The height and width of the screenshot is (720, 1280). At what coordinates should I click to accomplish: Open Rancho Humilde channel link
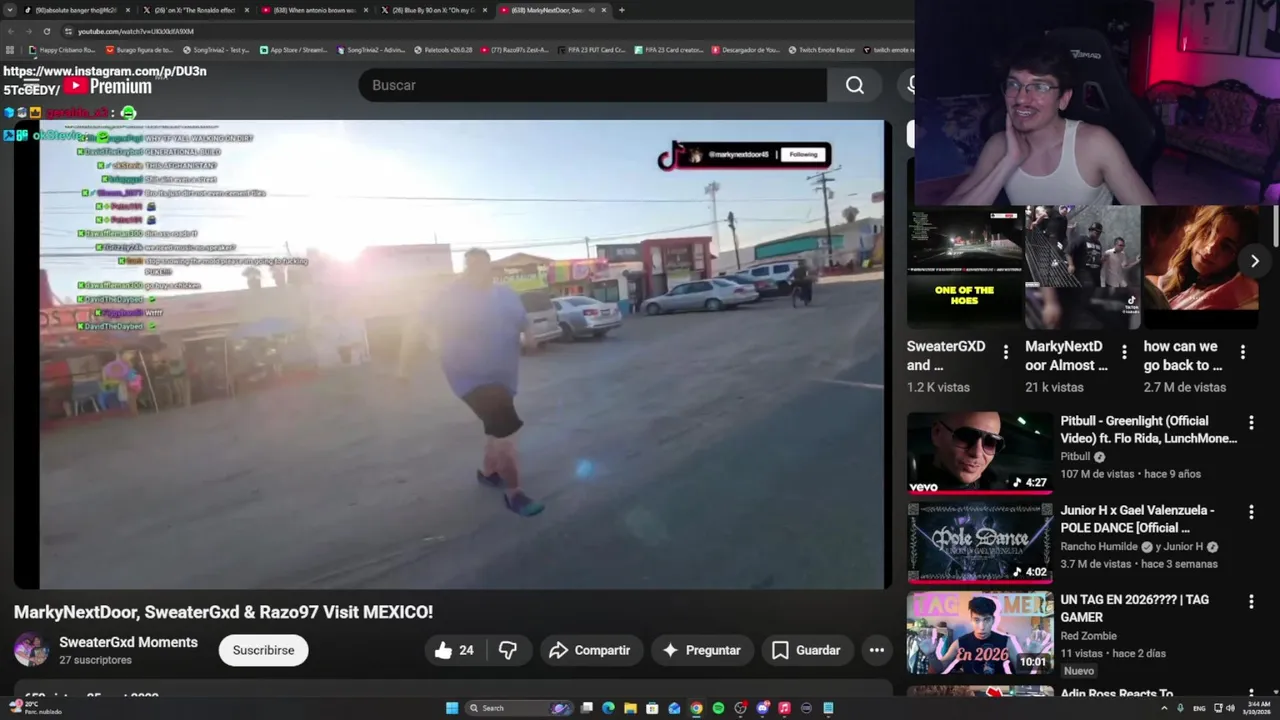pyautogui.click(x=1099, y=546)
